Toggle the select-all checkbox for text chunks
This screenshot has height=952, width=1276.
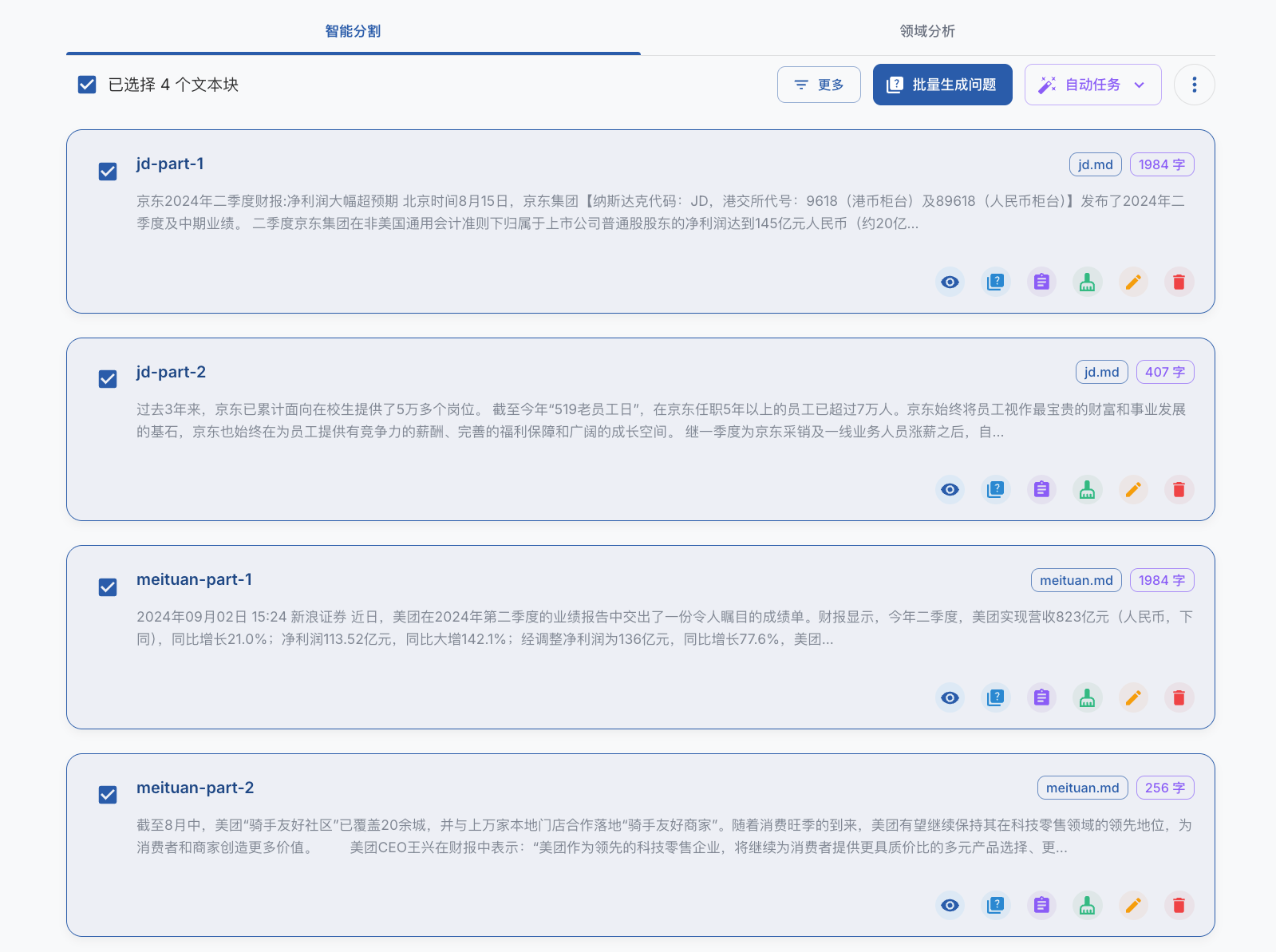[87, 85]
